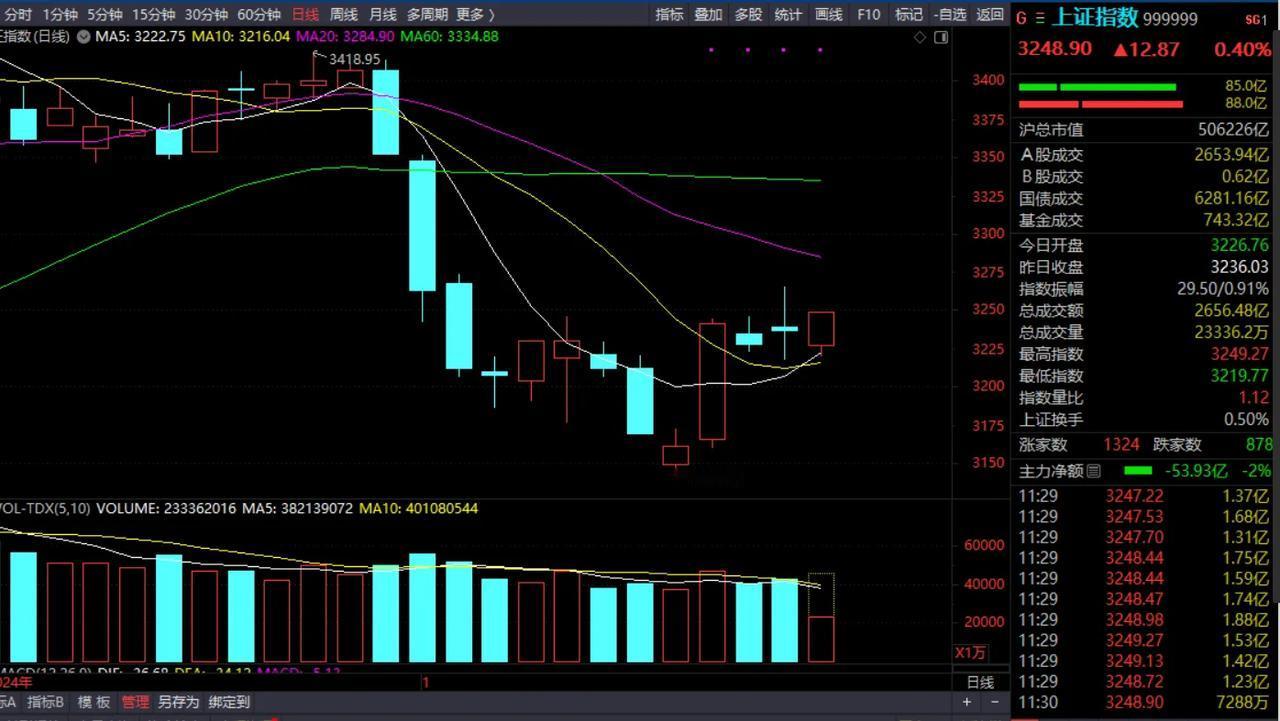1280x721 pixels.
Task: Click the 涨家数 count 1324
Action: [1121, 445]
